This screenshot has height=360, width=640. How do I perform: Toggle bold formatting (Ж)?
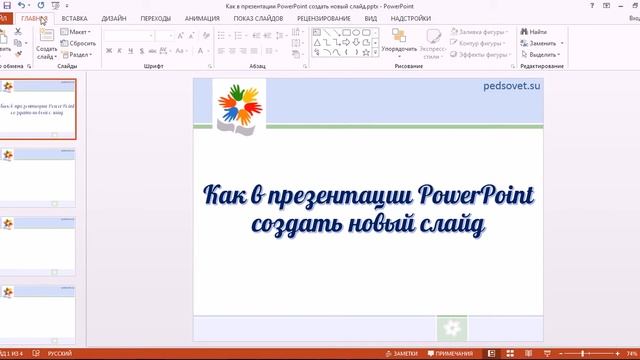(x=109, y=51)
